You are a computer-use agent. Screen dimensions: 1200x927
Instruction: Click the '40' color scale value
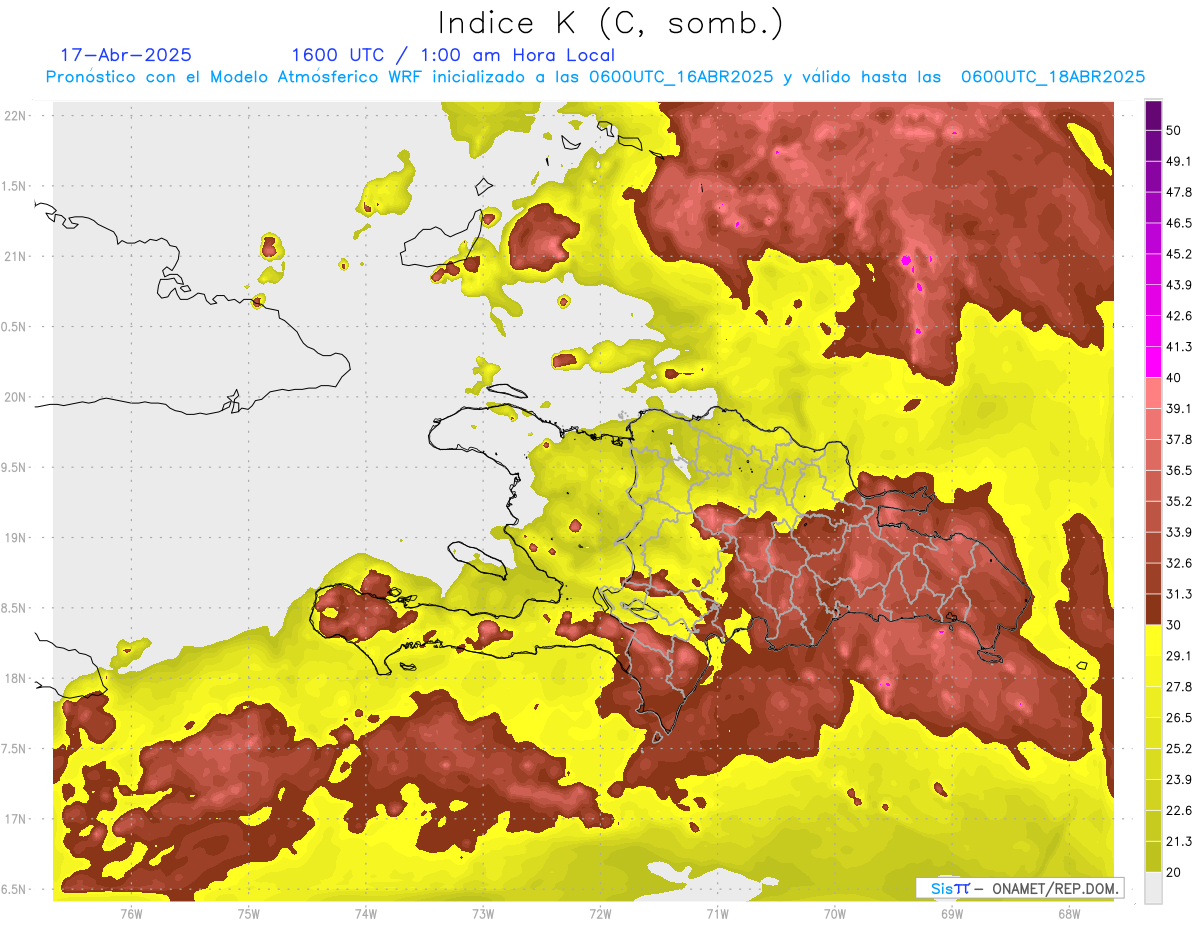coord(1174,378)
